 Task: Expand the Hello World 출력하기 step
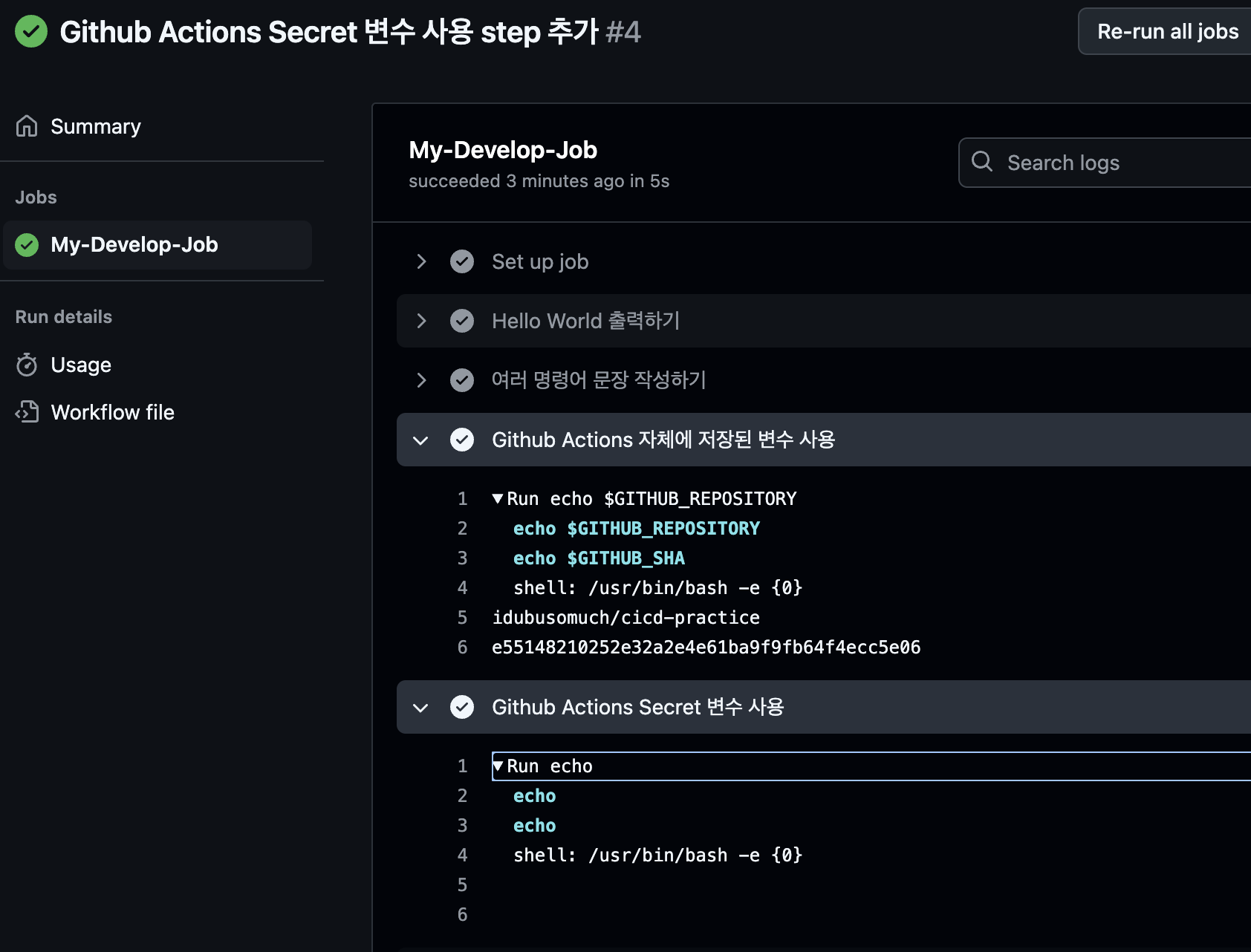(421, 321)
